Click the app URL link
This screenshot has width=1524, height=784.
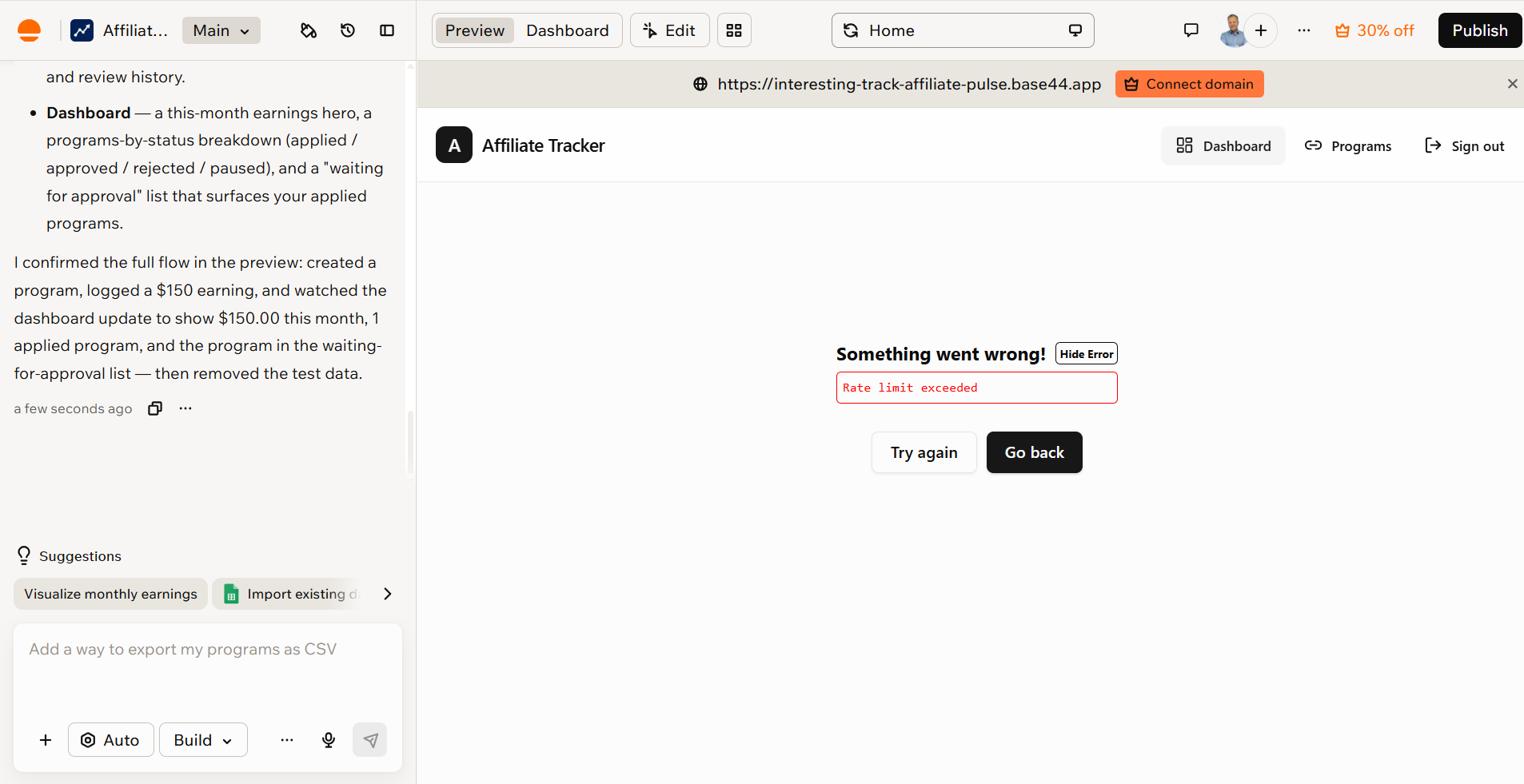(x=909, y=84)
